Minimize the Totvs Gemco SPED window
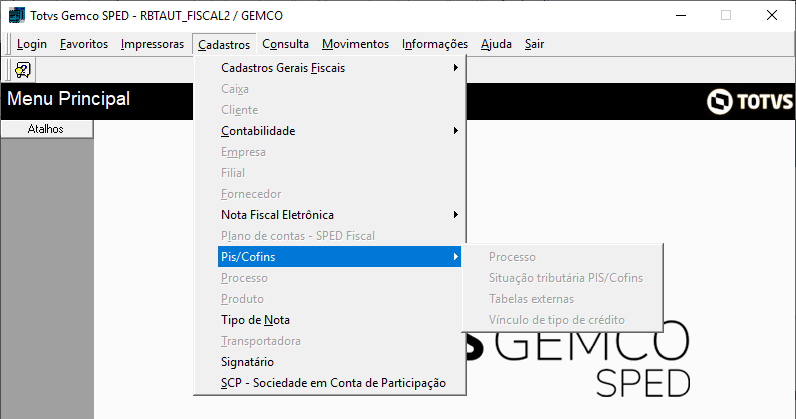Screen dimensions: 796x419 click(681, 15)
